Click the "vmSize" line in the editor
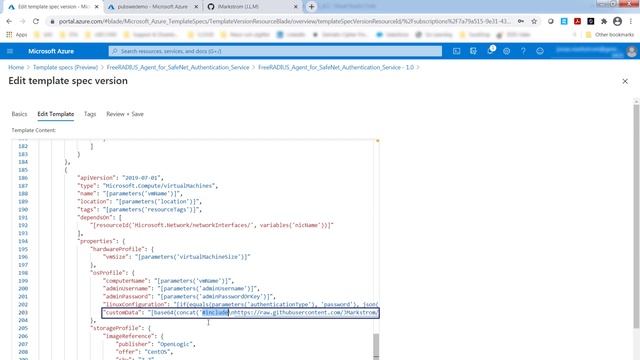The width and height of the screenshot is (640, 360). 177,257
